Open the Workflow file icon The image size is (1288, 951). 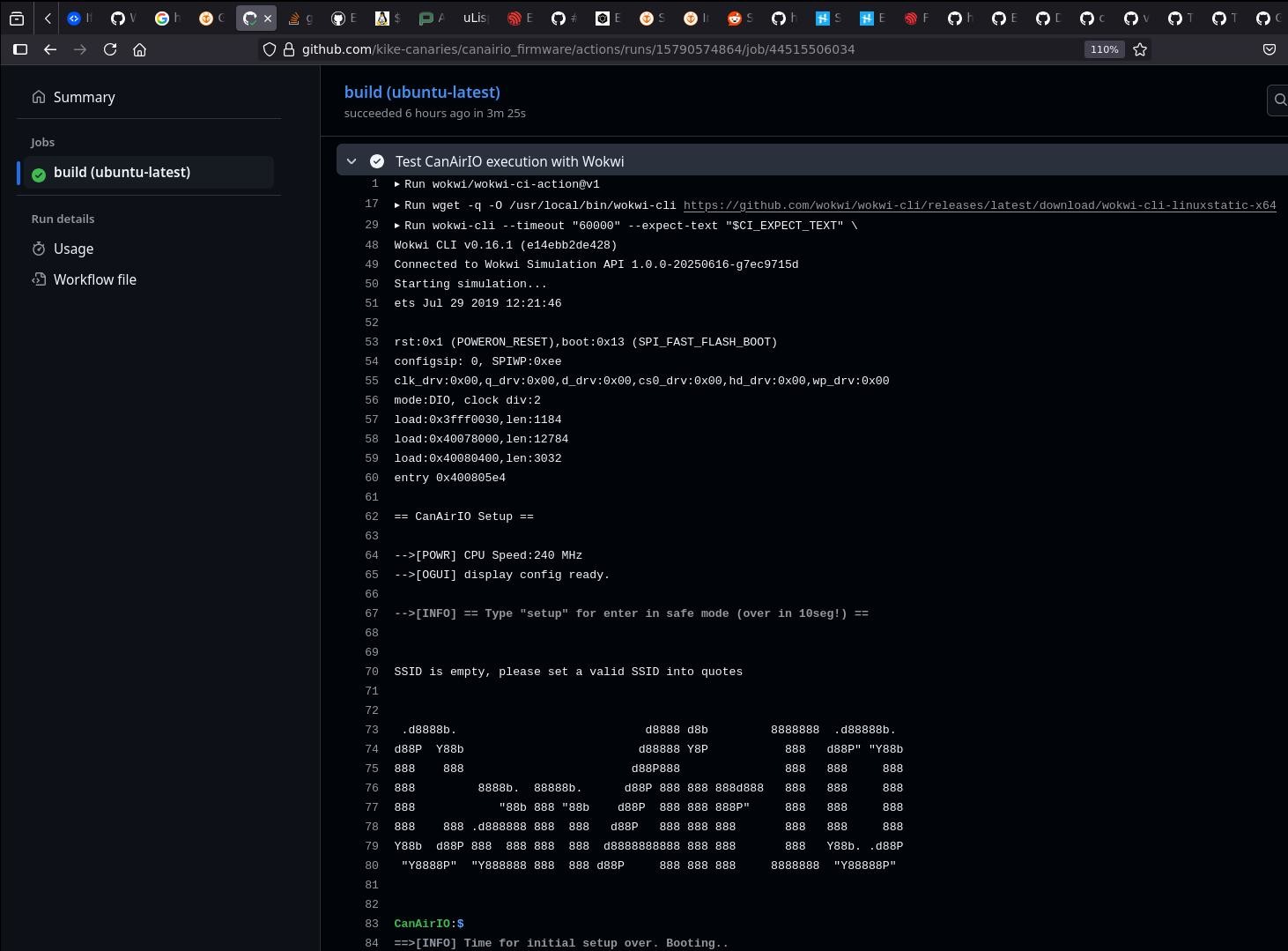pyautogui.click(x=39, y=279)
